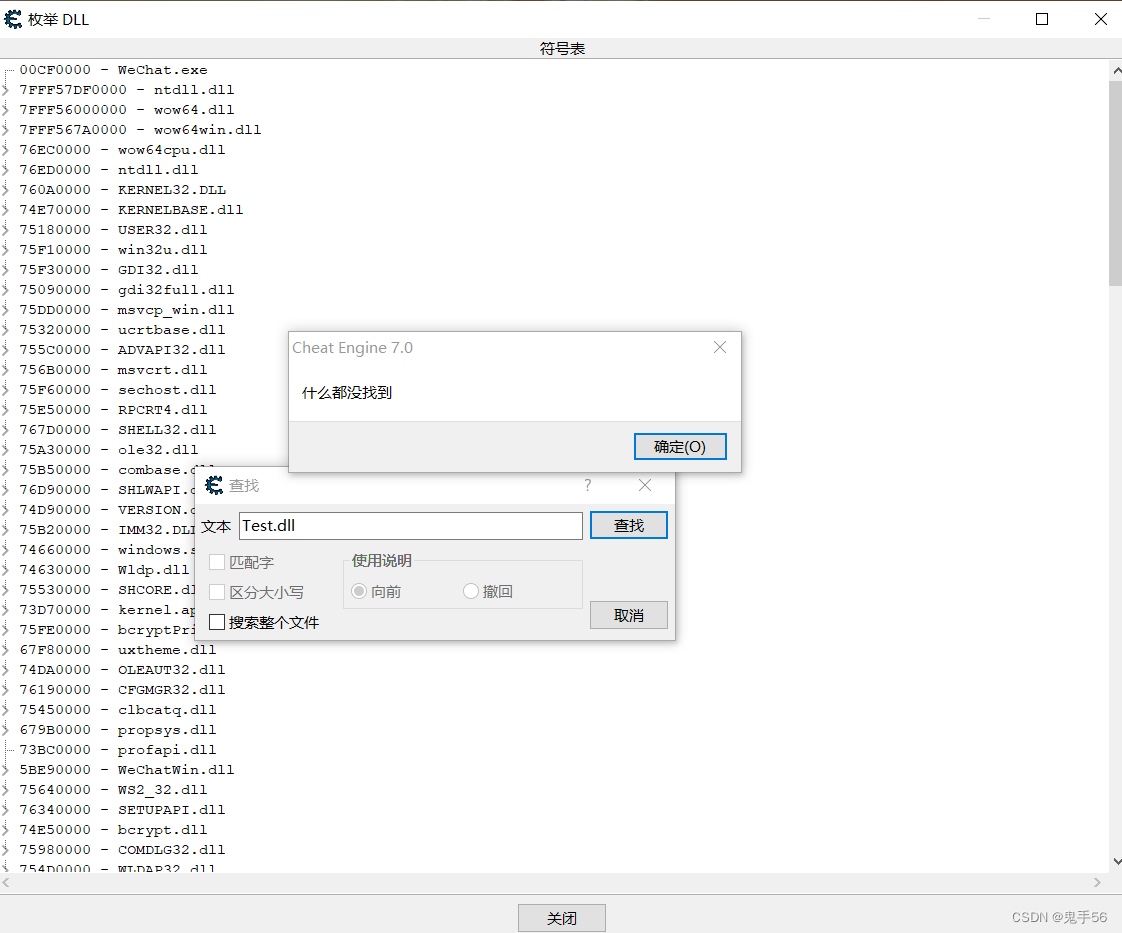The image size is (1122, 933).
Task: Toggle the 匹配字 checkbox
Action: pyautogui.click(x=217, y=562)
